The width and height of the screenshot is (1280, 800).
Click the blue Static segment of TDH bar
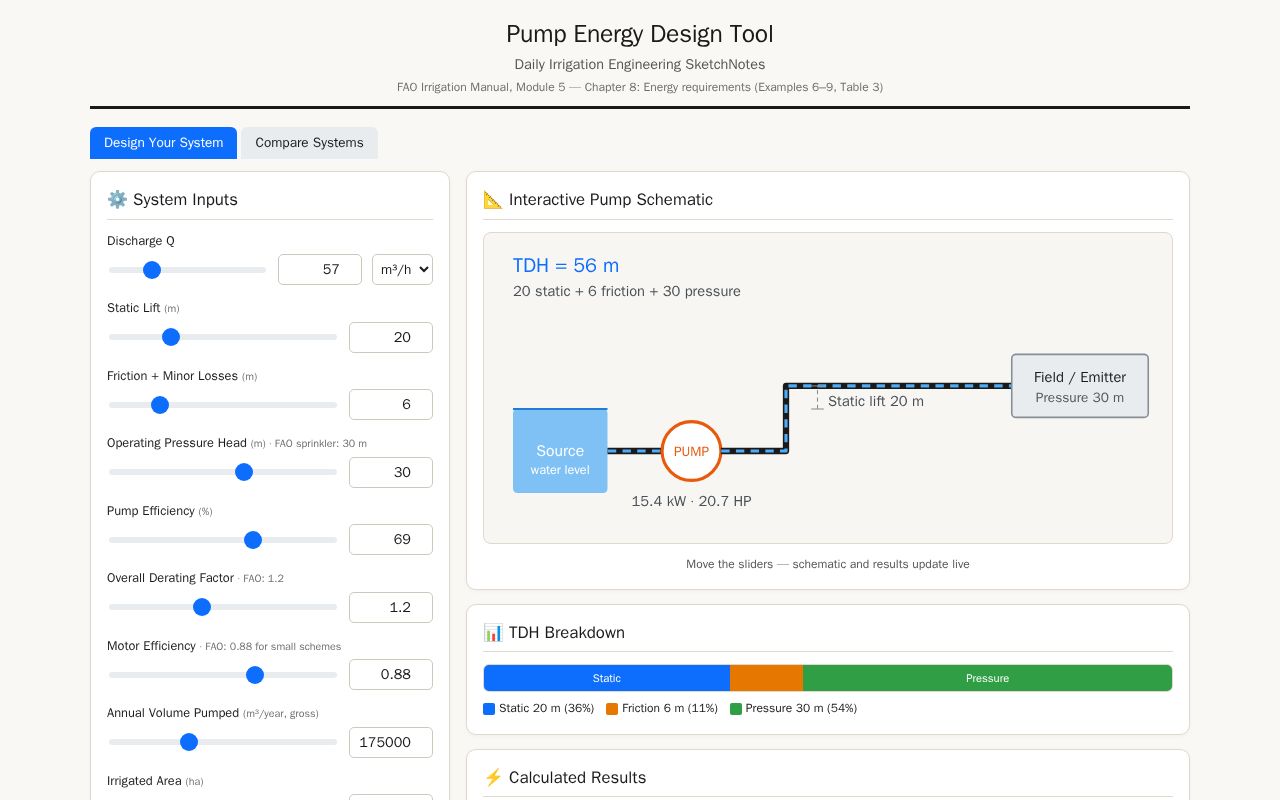[607, 678]
